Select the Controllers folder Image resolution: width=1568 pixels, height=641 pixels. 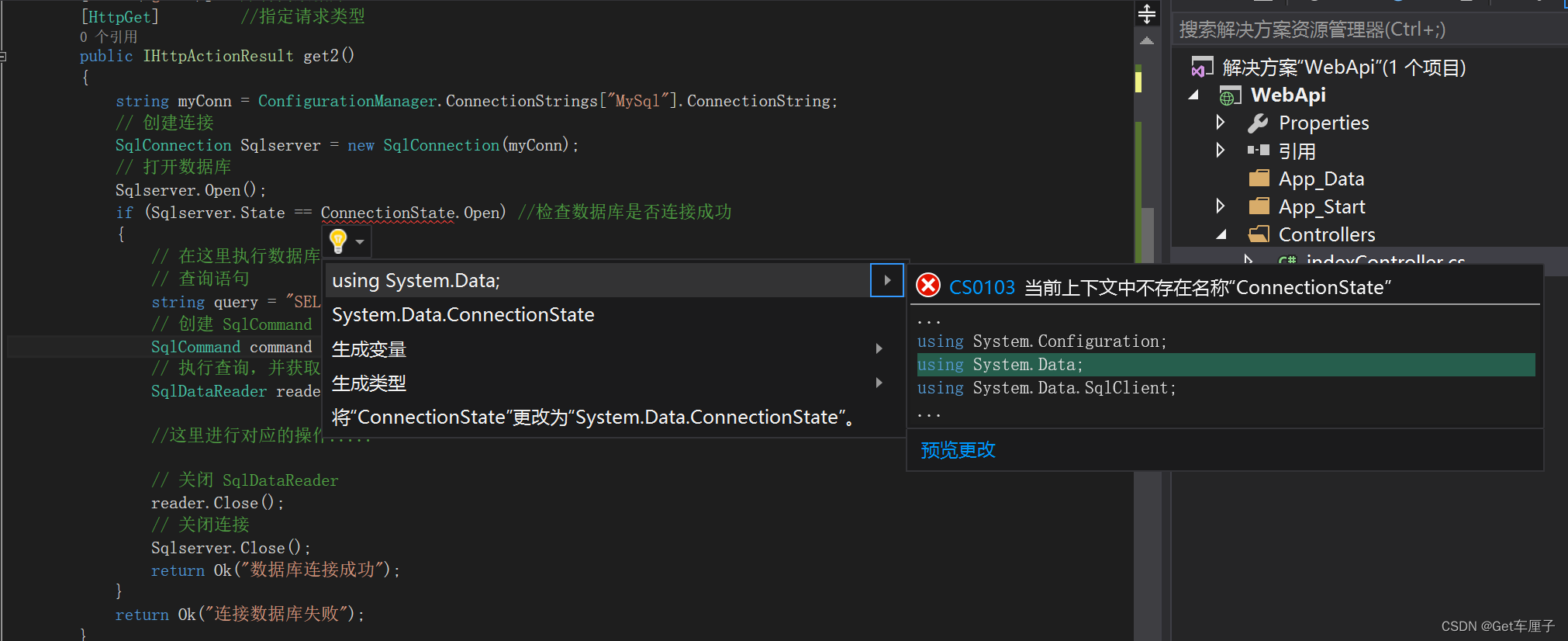point(1327,234)
